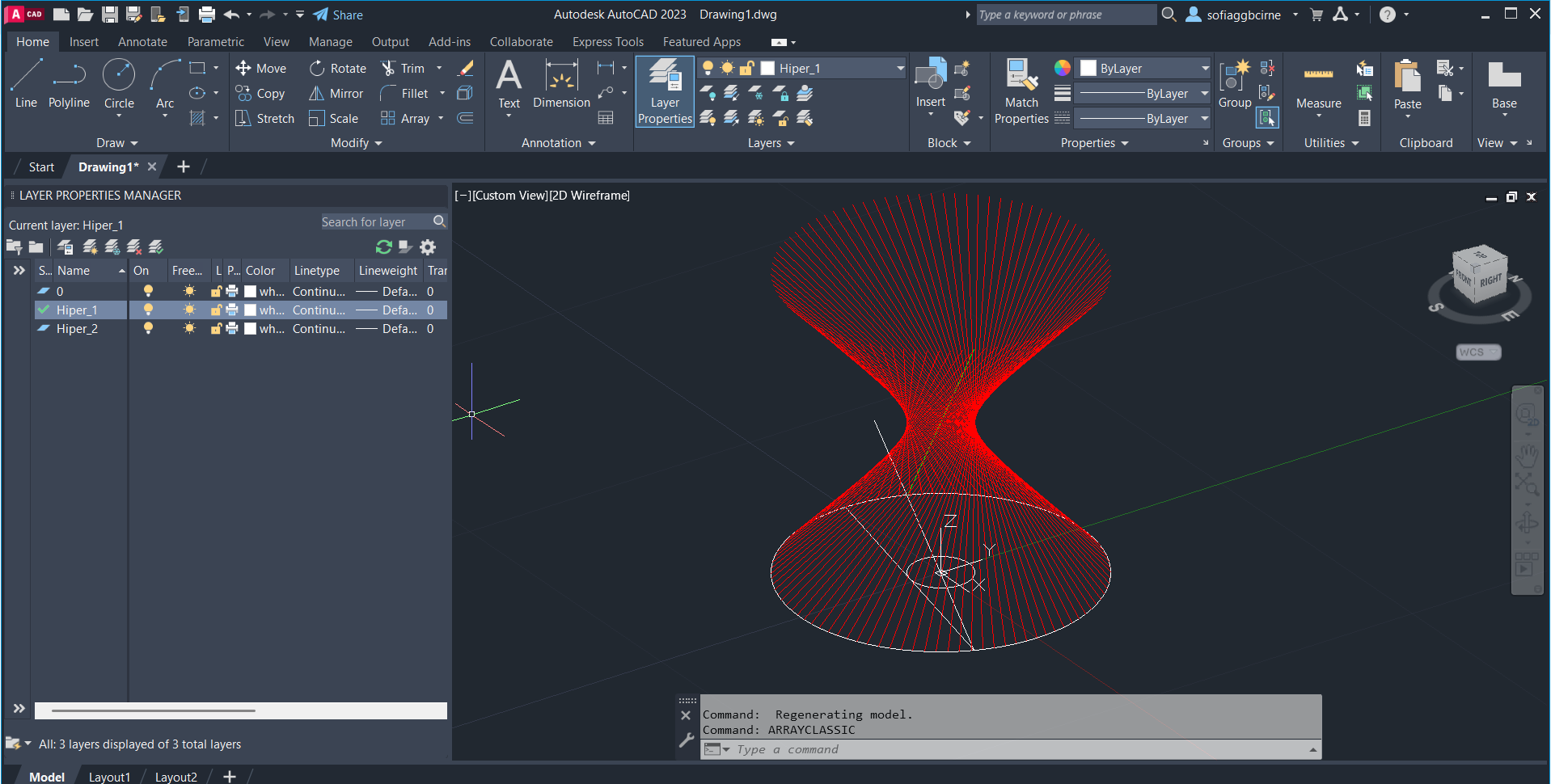The width and height of the screenshot is (1551, 784).
Task: Toggle Hiper_2 layer on/off lightbulb
Action: (x=148, y=329)
